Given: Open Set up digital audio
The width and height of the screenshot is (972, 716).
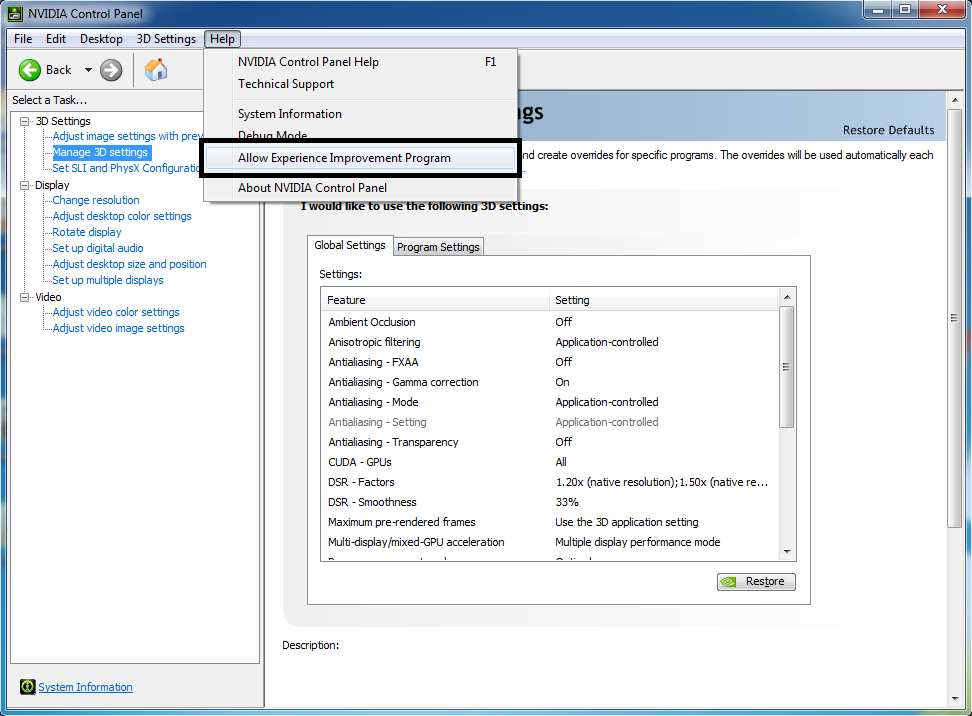Looking at the screenshot, I should click(98, 249).
